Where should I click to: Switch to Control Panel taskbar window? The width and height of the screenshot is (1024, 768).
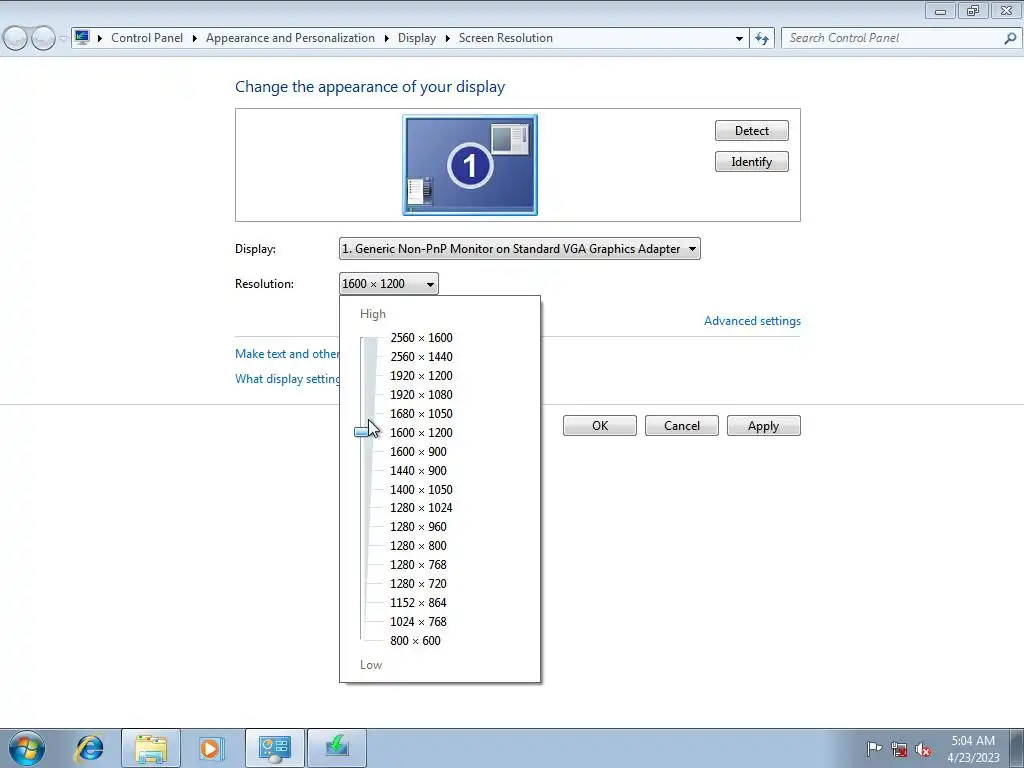click(x=274, y=748)
